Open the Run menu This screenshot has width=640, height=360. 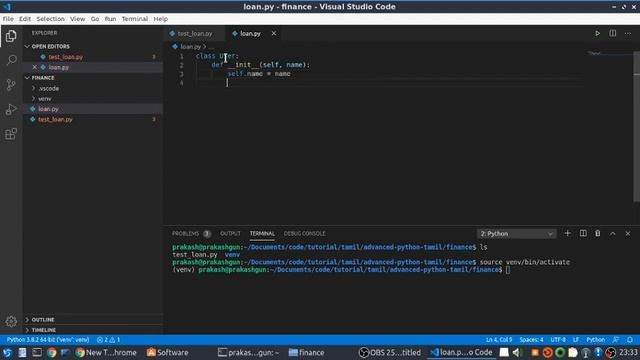point(110,19)
